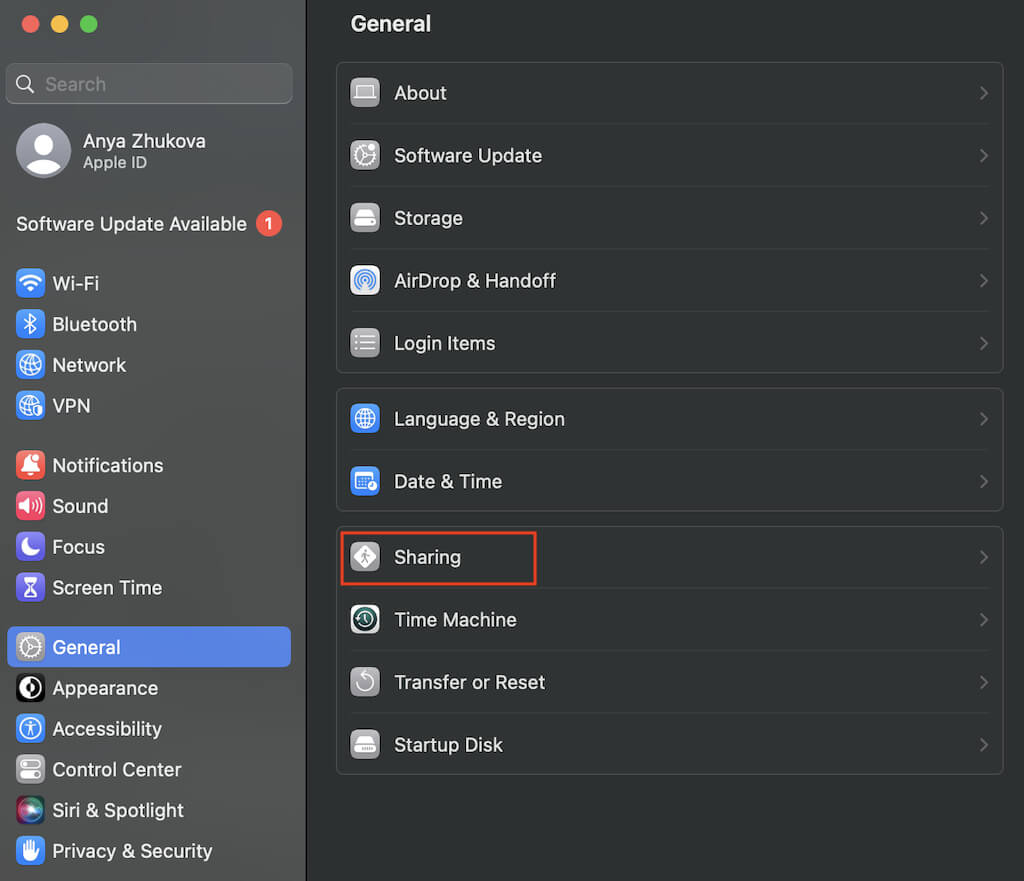Open Software Update Available notice
1024x881 pixels.
click(131, 224)
